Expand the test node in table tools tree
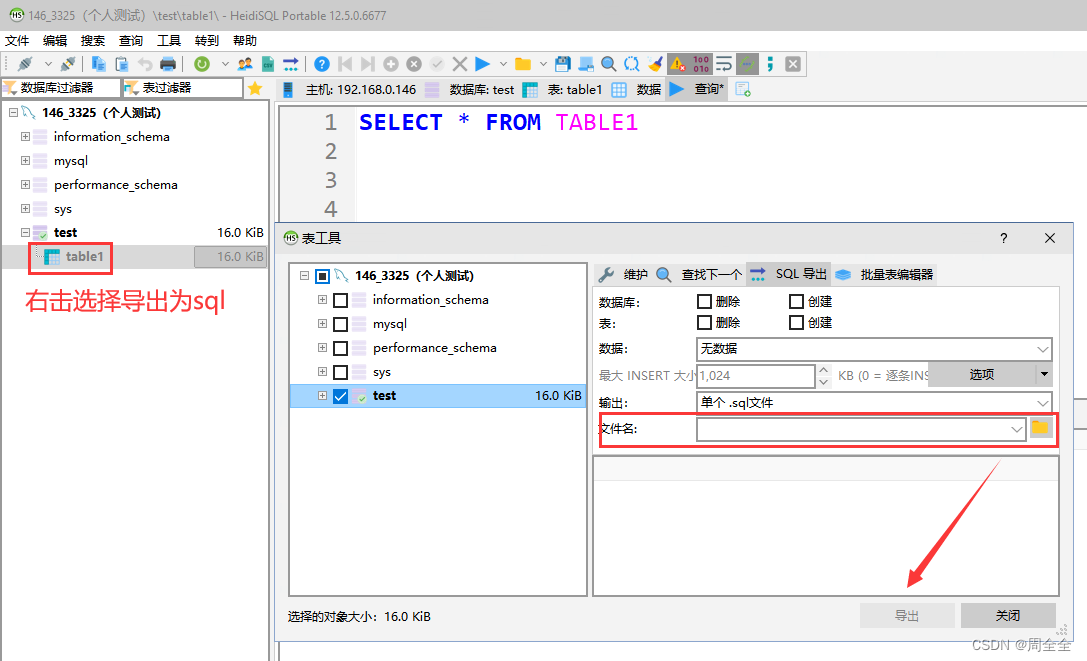Viewport: 1087px width, 661px height. 322,395
